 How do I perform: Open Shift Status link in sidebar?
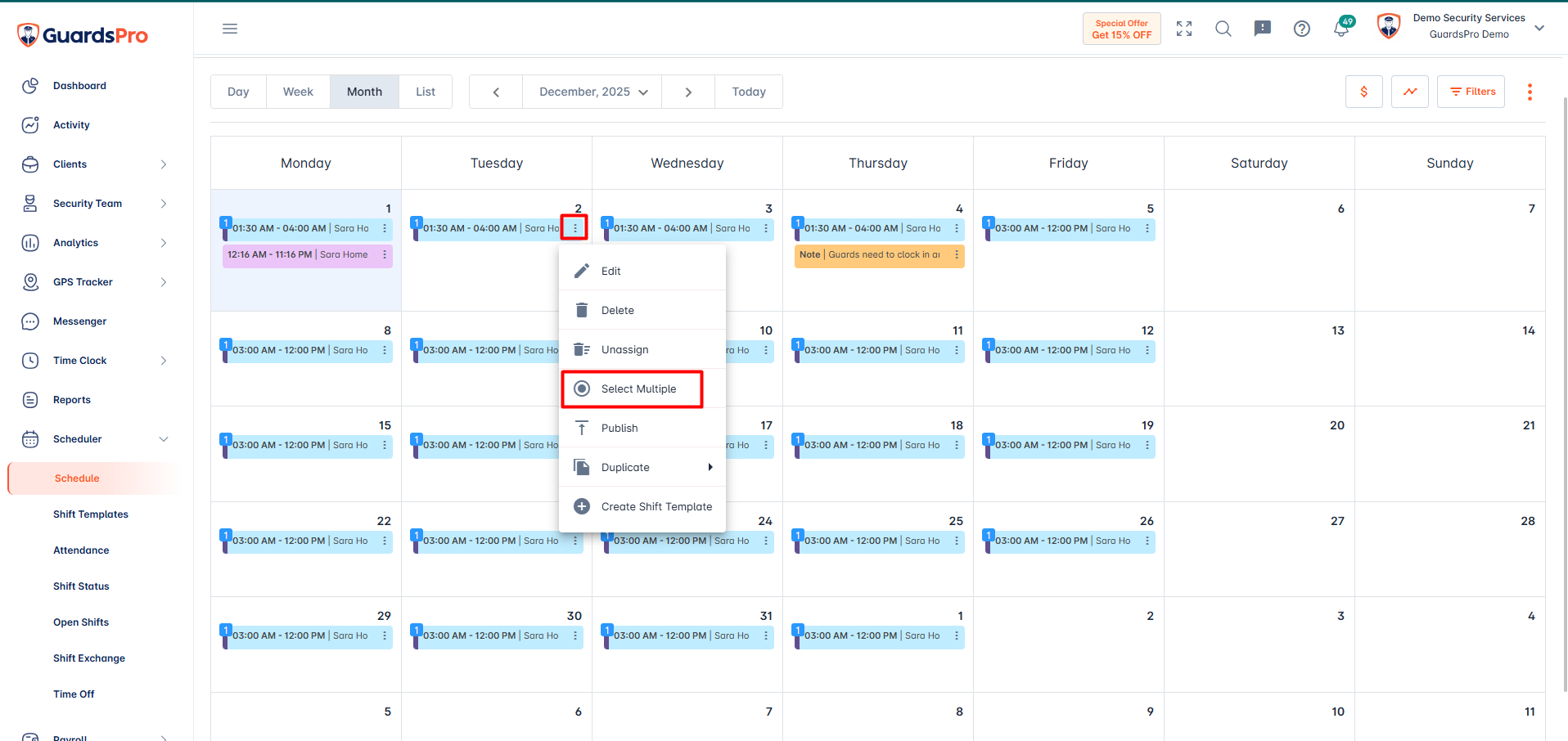click(81, 586)
